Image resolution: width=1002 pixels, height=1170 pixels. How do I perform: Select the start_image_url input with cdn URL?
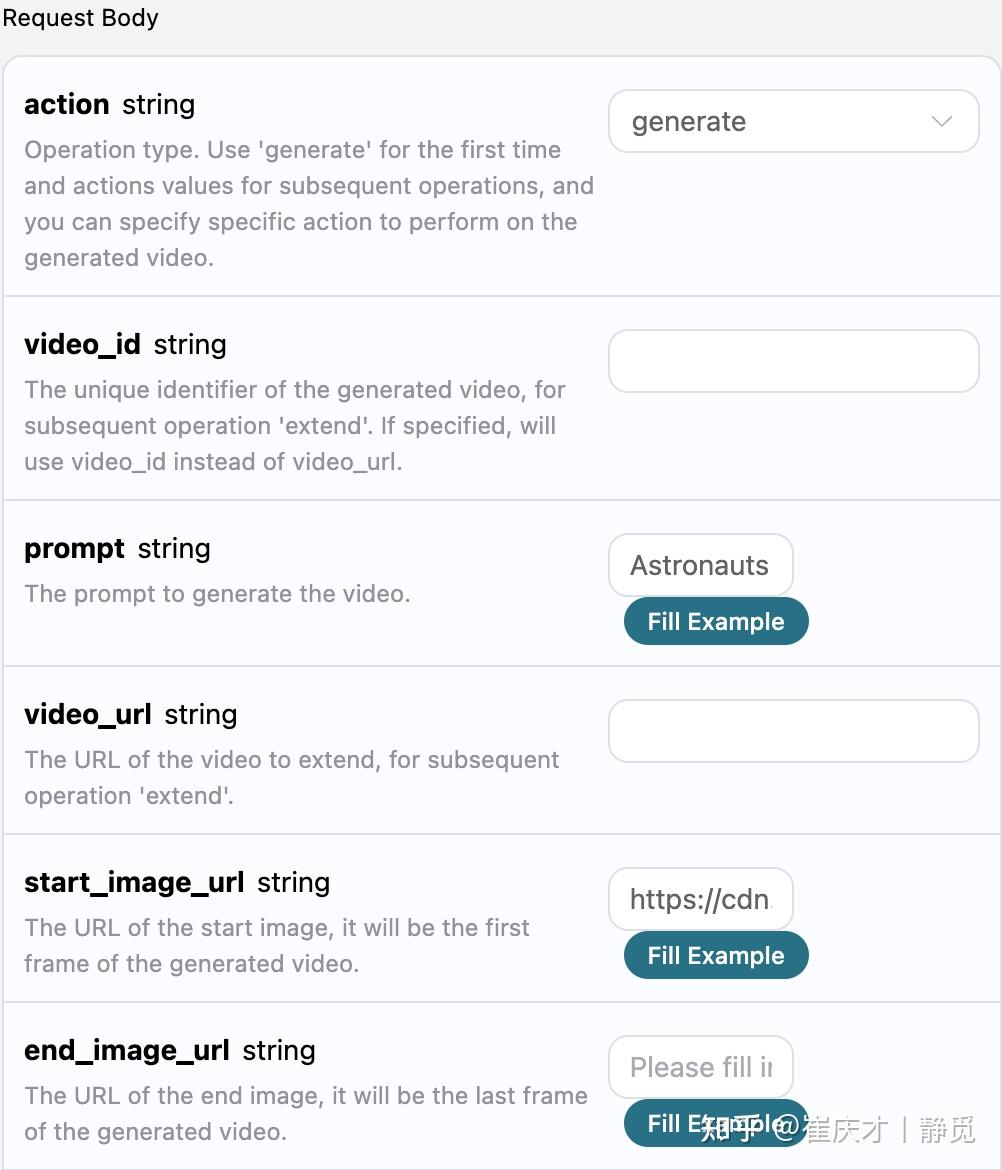click(700, 899)
